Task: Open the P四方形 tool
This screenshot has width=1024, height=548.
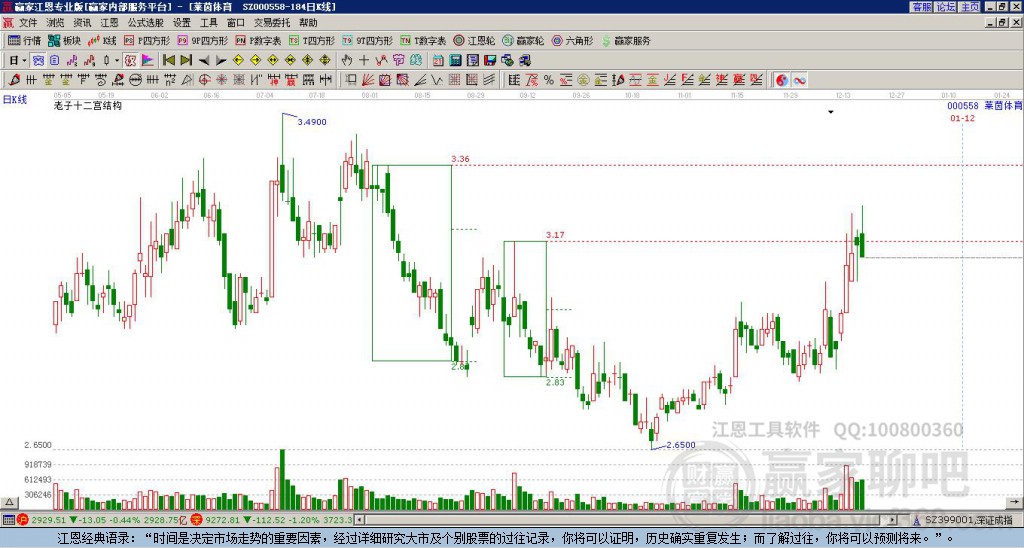Action: point(147,40)
